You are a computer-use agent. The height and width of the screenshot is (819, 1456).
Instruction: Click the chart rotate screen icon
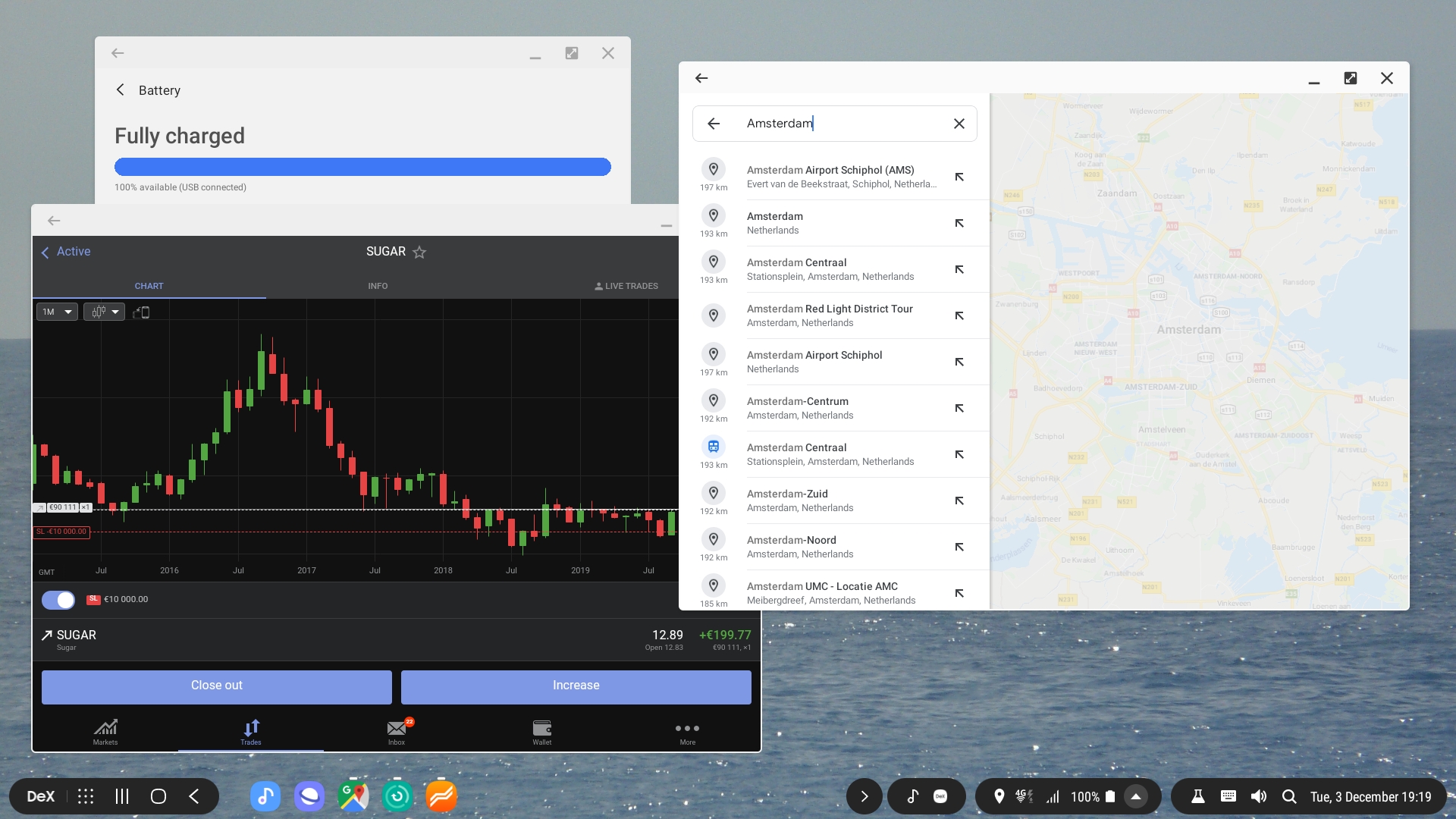click(x=141, y=312)
